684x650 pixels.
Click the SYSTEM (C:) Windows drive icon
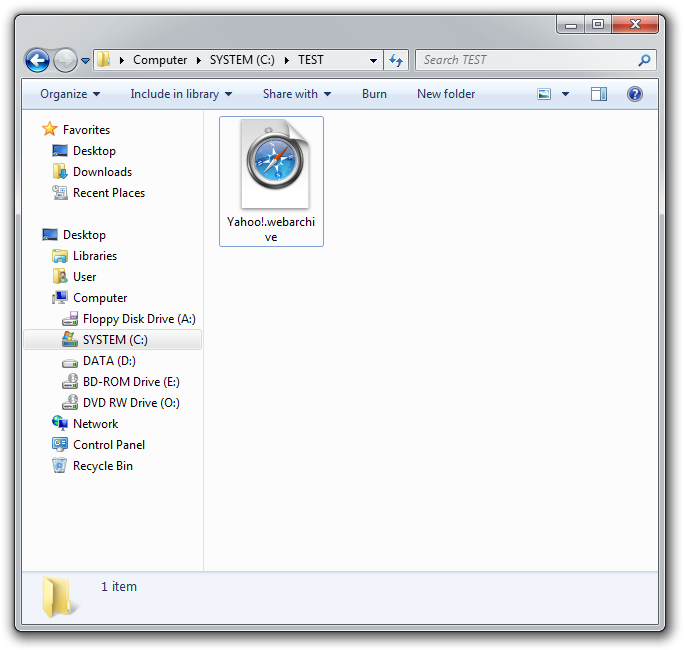pyautogui.click(x=70, y=339)
